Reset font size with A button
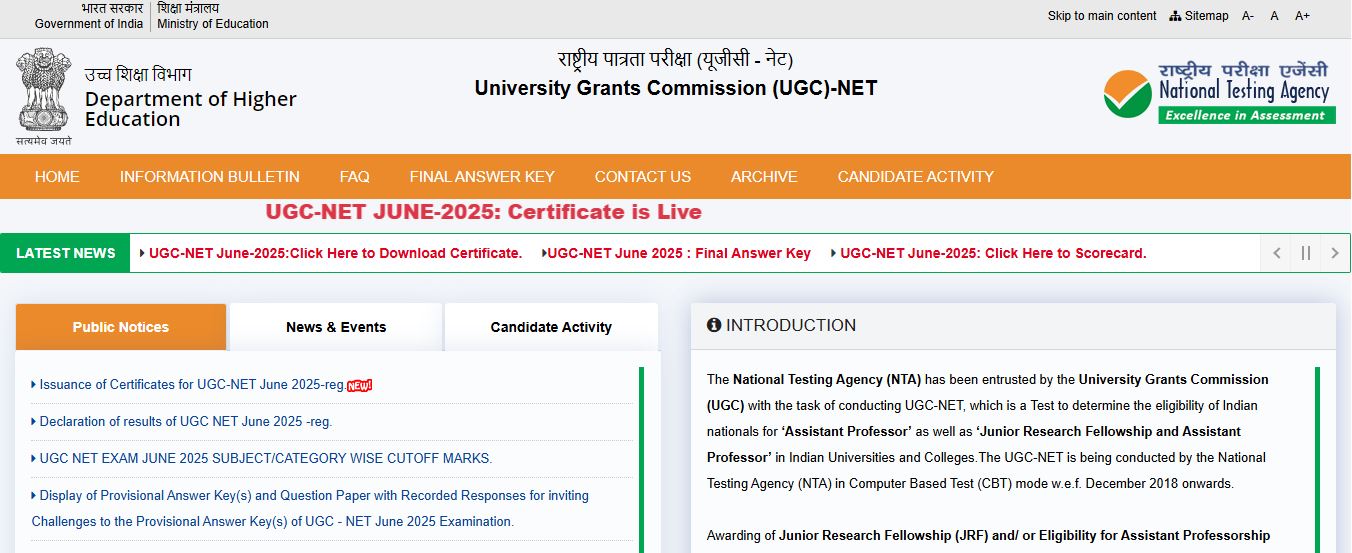This screenshot has height=553, width=1352. click(1275, 16)
